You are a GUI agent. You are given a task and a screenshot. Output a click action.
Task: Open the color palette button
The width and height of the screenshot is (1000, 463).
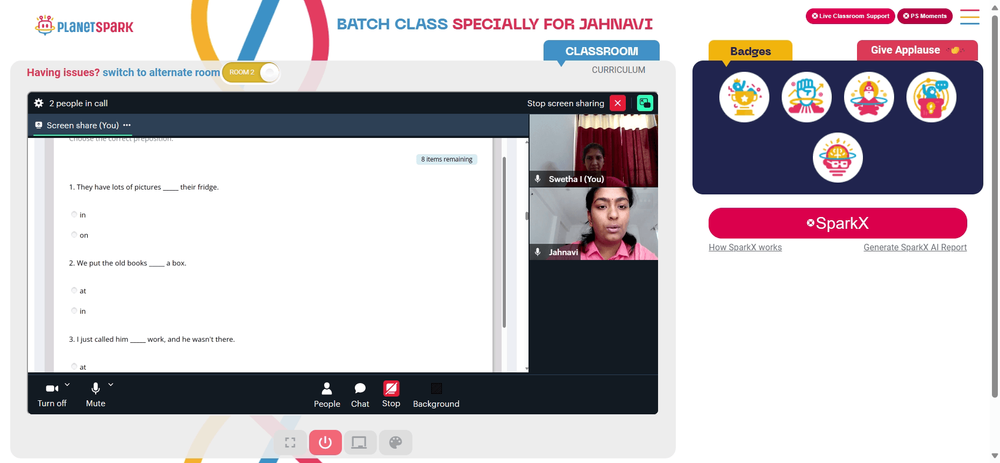click(395, 443)
